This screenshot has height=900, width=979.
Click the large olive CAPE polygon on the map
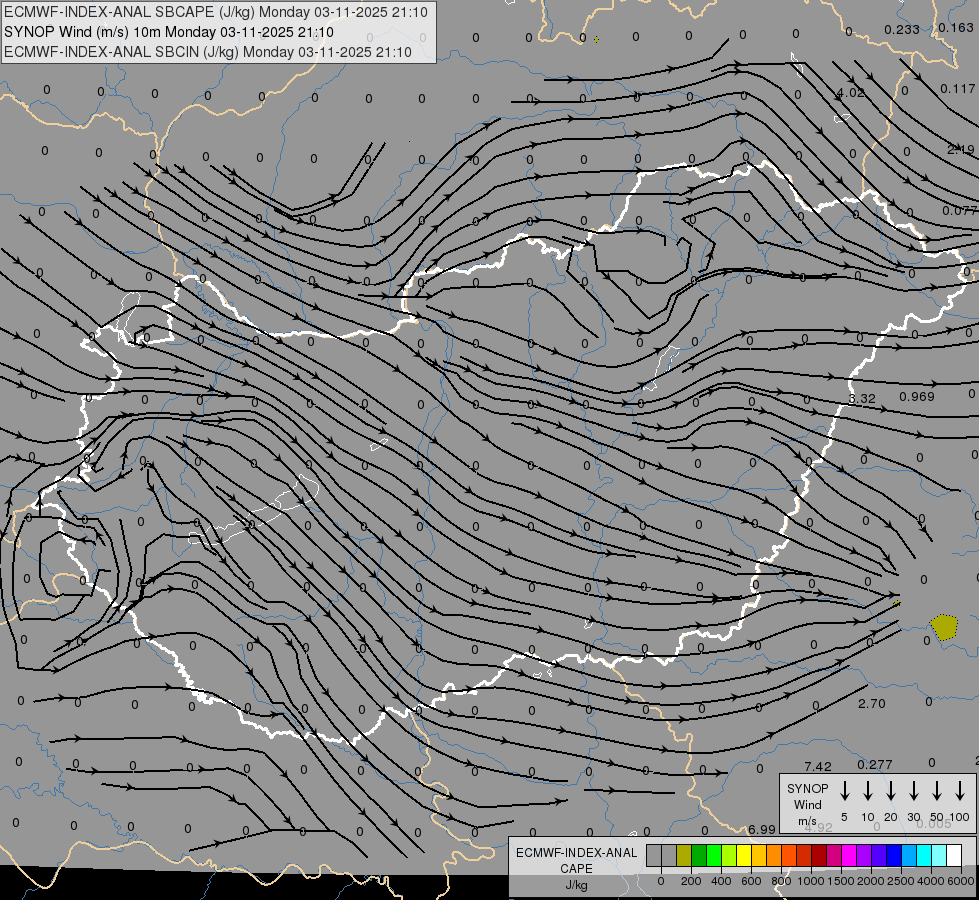(x=943, y=627)
